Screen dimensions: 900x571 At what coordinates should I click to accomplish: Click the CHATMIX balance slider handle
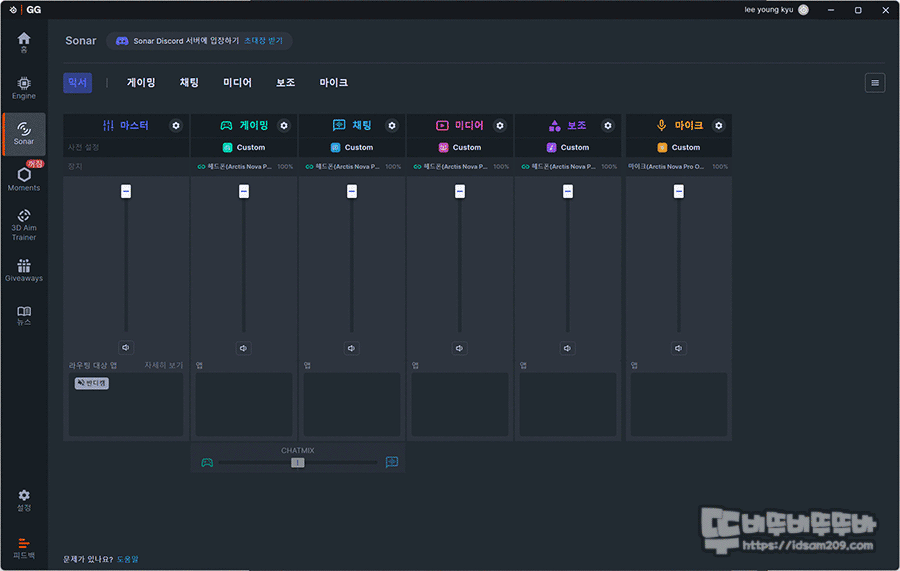[x=297, y=463]
